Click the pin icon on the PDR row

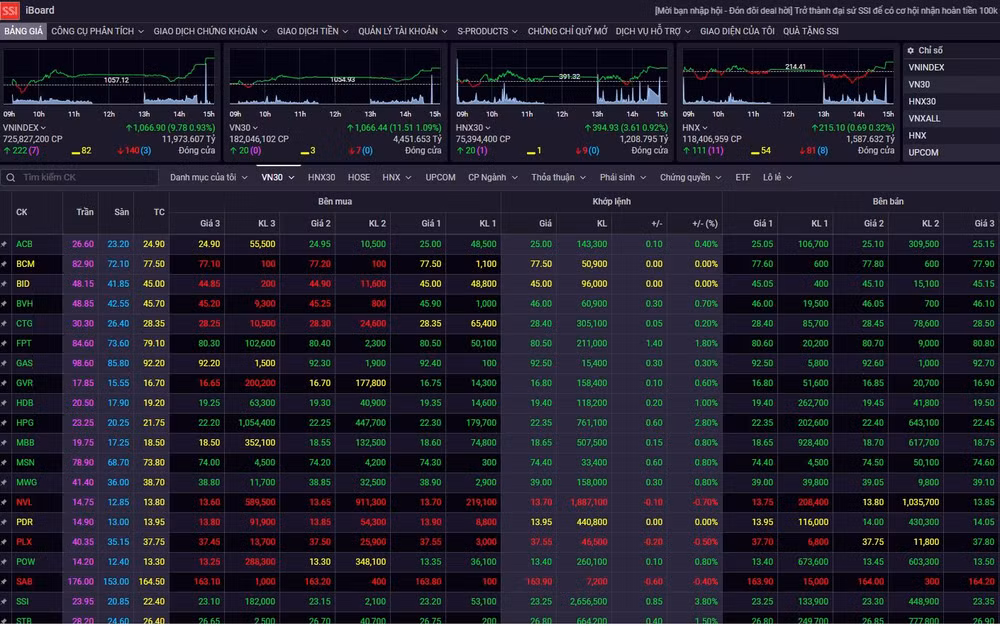tap(4, 522)
